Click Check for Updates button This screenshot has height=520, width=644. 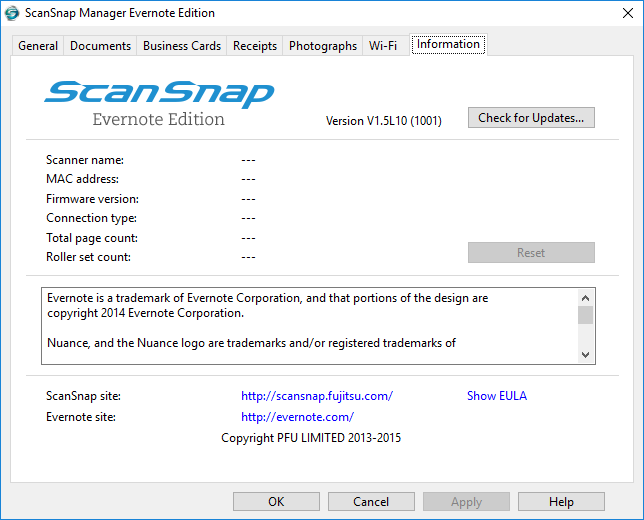pyautogui.click(x=531, y=118)
